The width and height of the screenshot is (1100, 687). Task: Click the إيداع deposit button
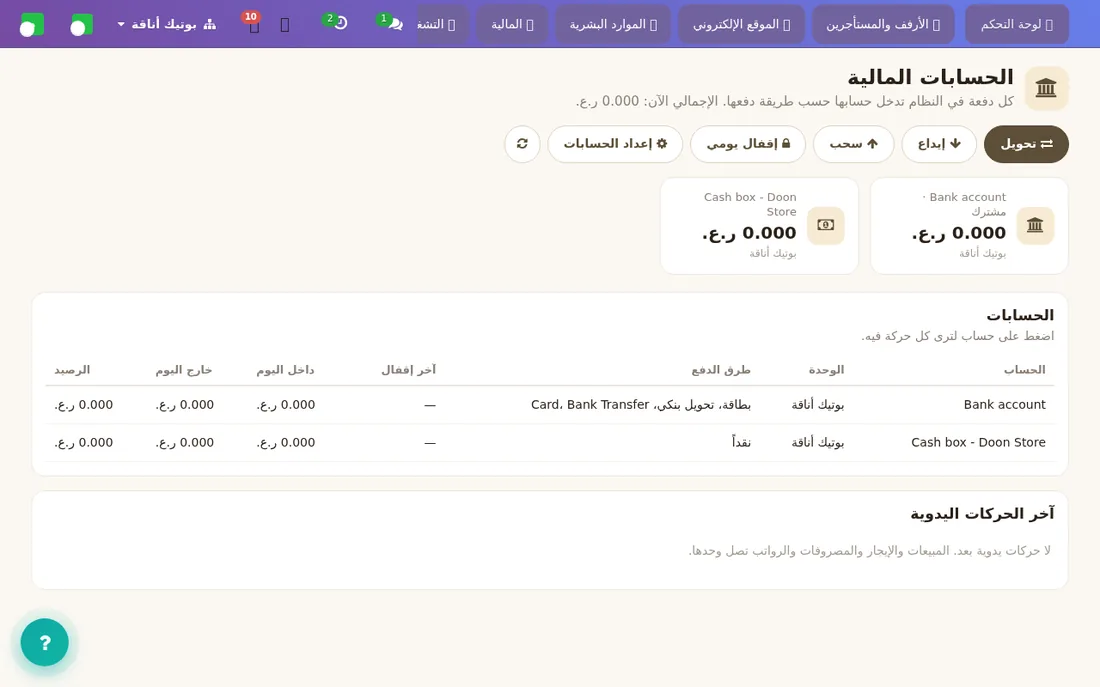(x=939, y=144)
